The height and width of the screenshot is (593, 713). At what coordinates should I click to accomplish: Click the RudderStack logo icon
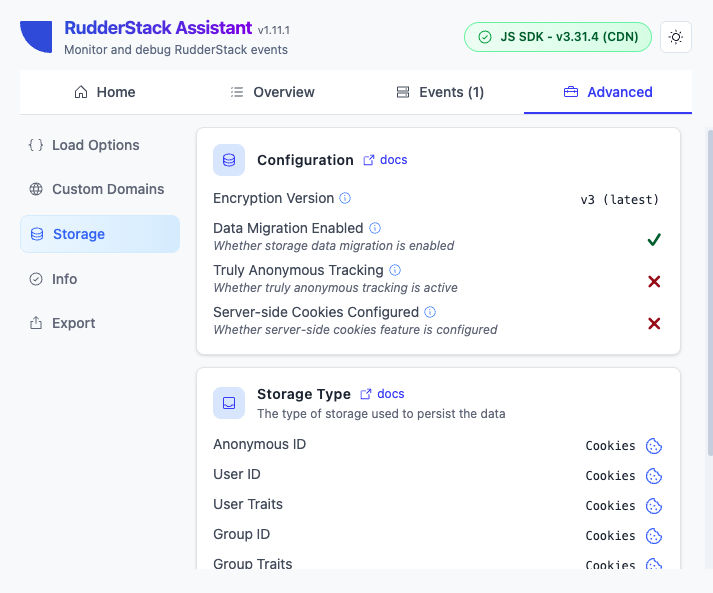pyautogui.click(x=36, y=37)
